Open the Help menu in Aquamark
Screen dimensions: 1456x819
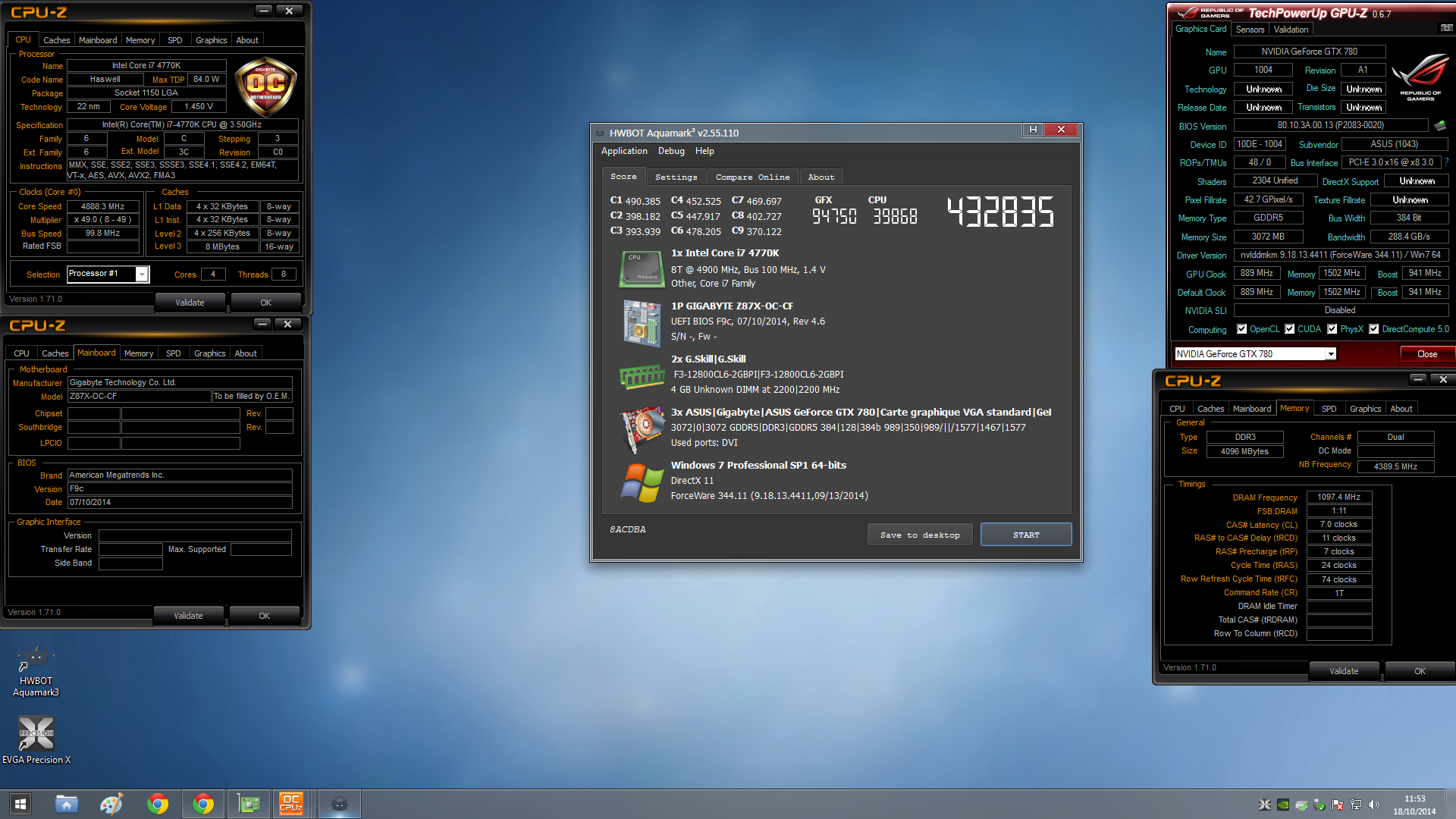click(704, 151)
